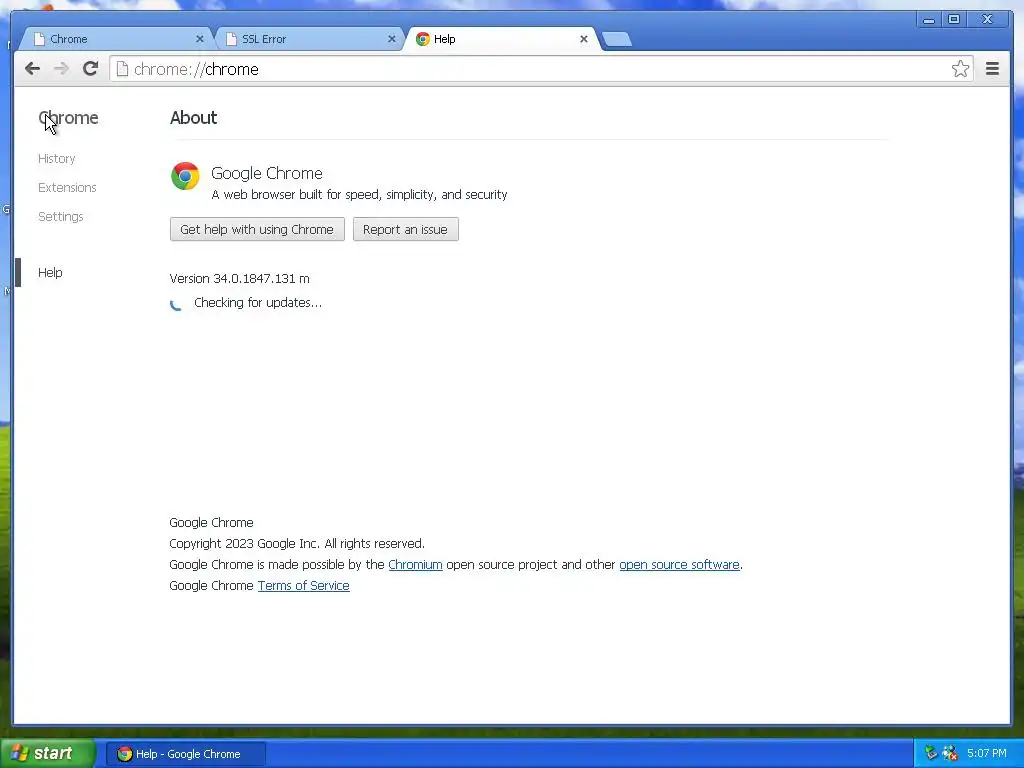Click the Copyright 2023 Google Inc. text

(297, 543)
